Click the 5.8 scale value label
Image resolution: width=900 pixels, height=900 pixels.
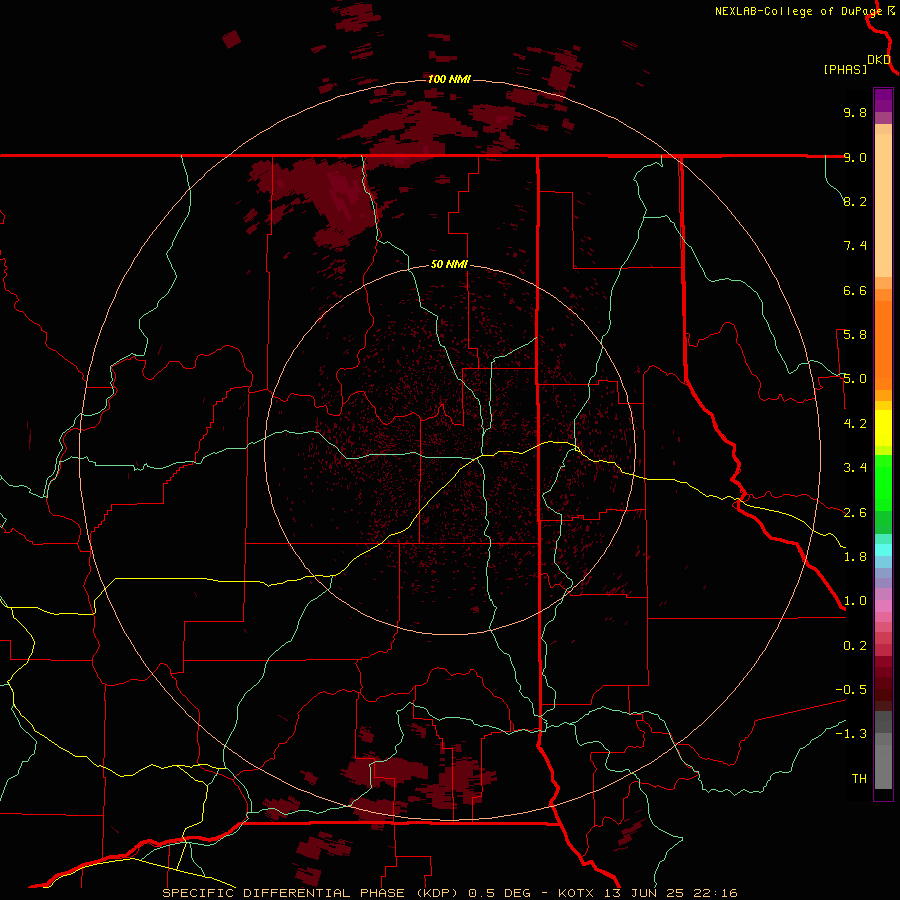[x=855, y=335]
